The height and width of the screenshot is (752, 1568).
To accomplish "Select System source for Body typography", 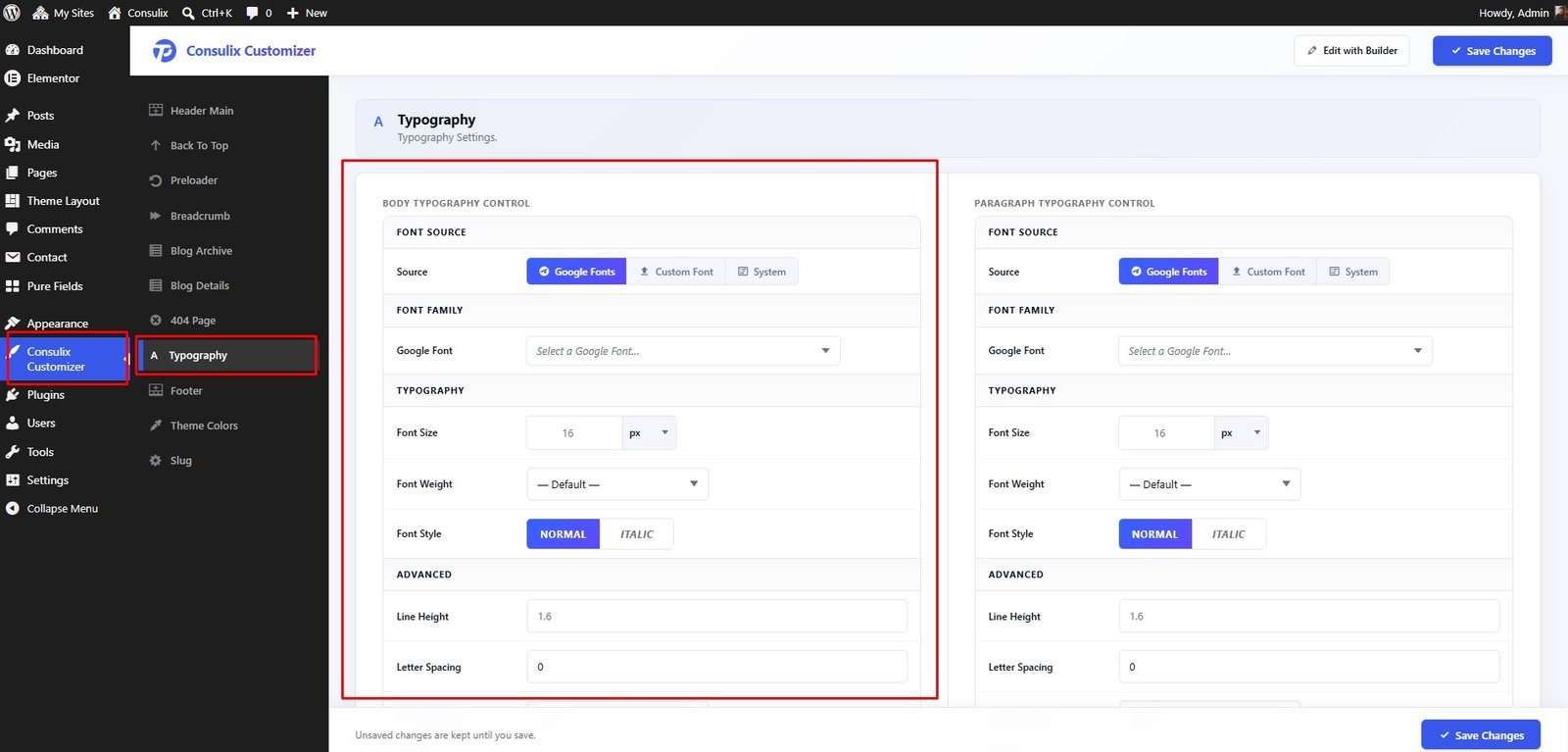I will coord(761,272).
